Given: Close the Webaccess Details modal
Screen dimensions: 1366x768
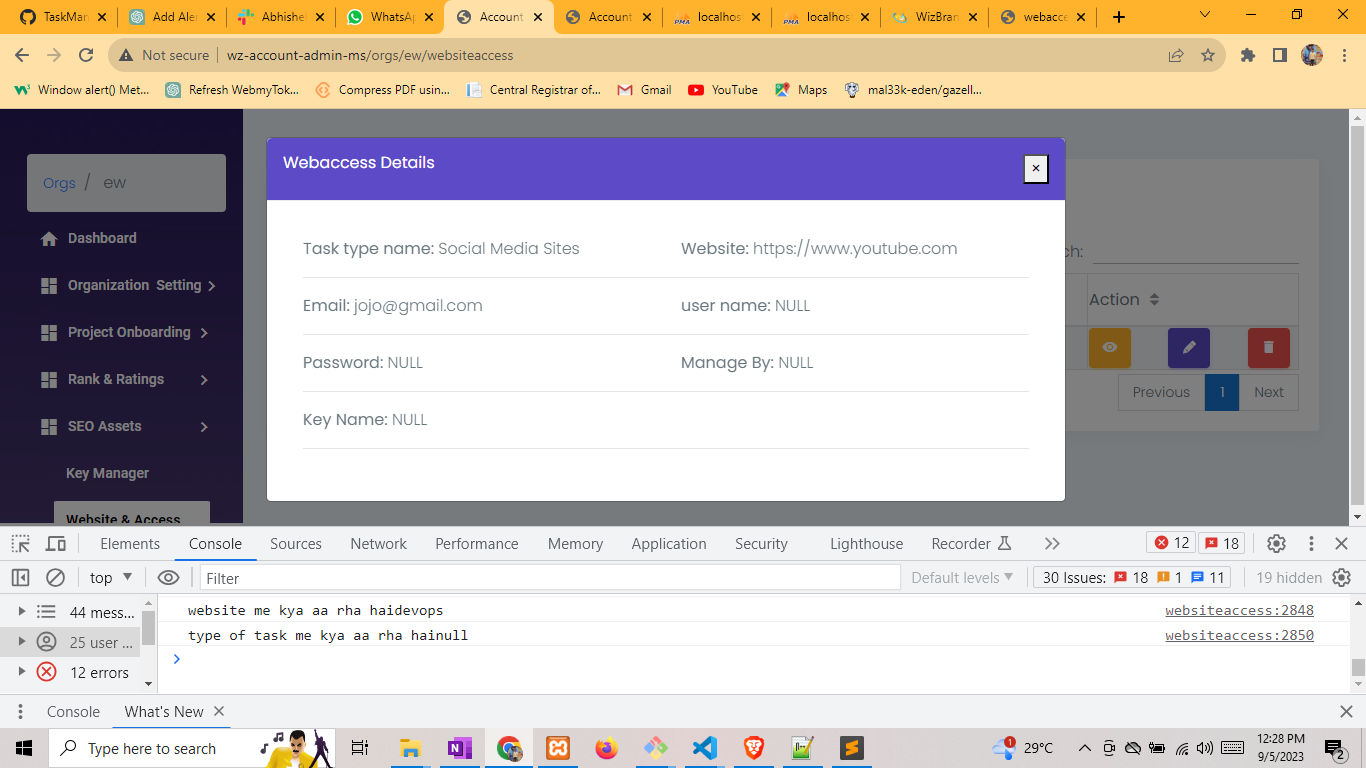Looking at the screenshot, I should coord(1036,169).
